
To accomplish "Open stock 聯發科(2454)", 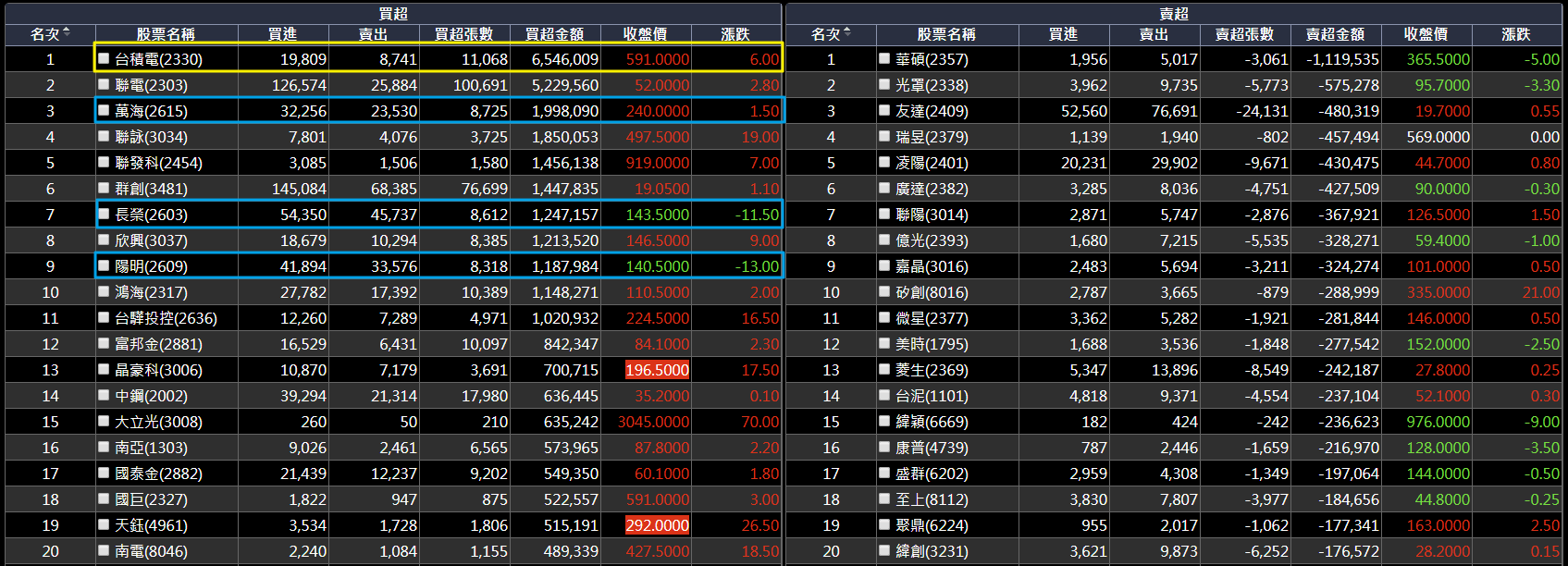I will point(158,163).
